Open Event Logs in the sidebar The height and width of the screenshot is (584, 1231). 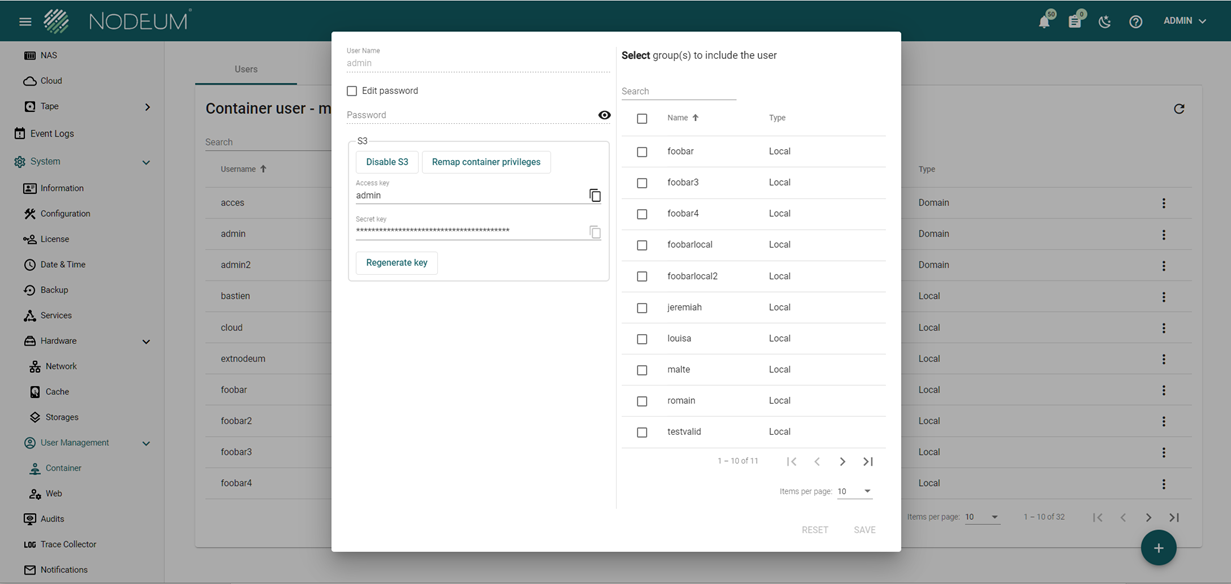[x=52, y=133]
